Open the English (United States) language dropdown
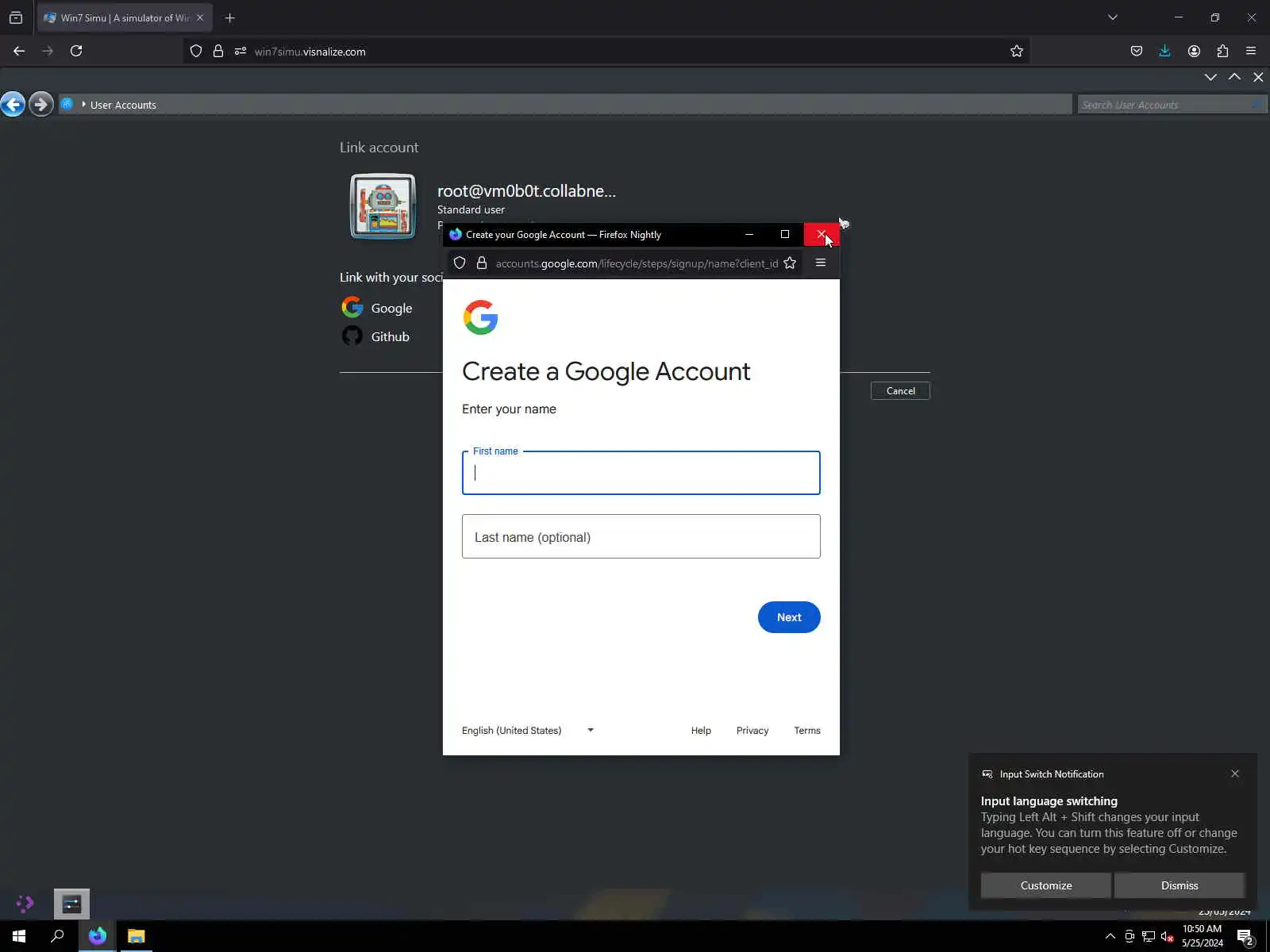 528,731
